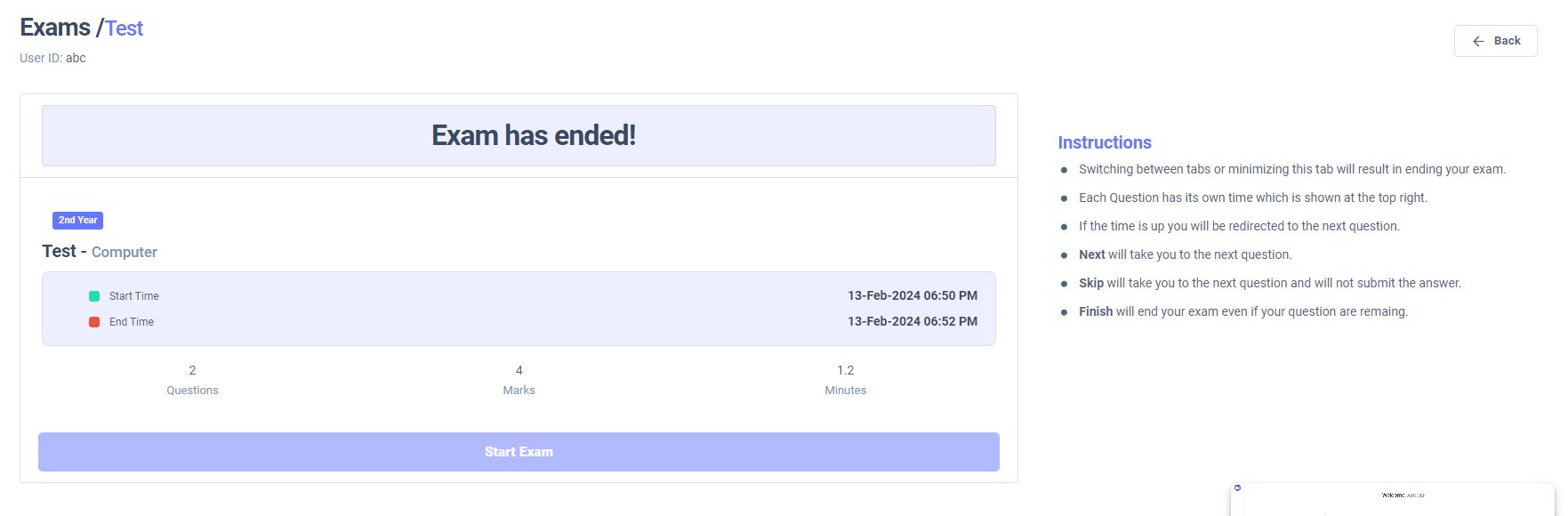The image size is (1568, 516).
Task: Open the Welcome preview thumbnail
Action: tap(1393, 500)
